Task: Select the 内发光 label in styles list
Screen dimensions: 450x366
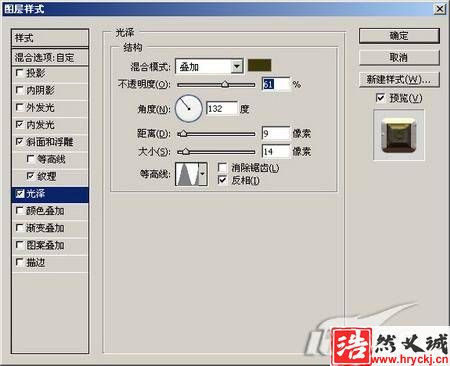Action: point(40,125)
